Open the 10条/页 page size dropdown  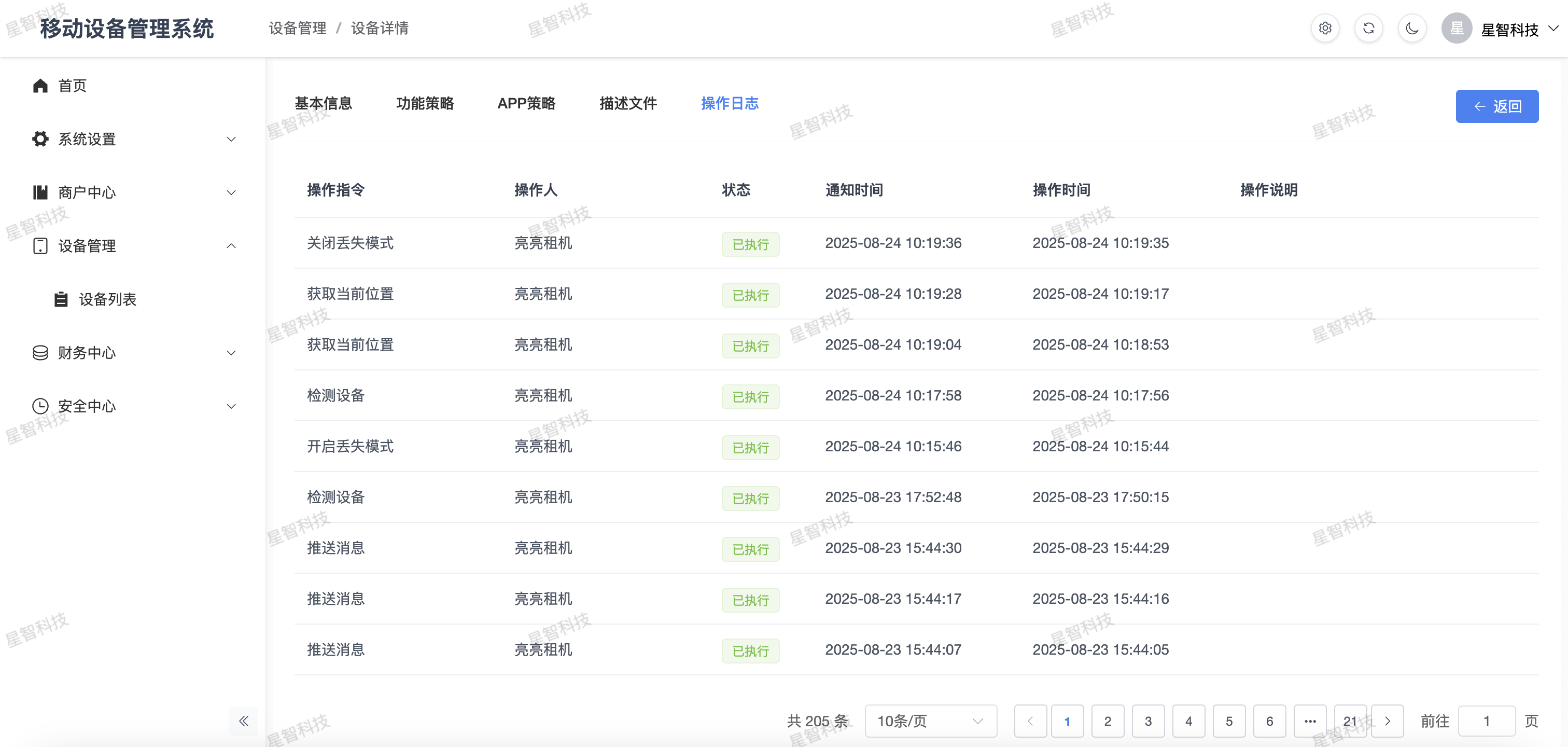[931, 722]
